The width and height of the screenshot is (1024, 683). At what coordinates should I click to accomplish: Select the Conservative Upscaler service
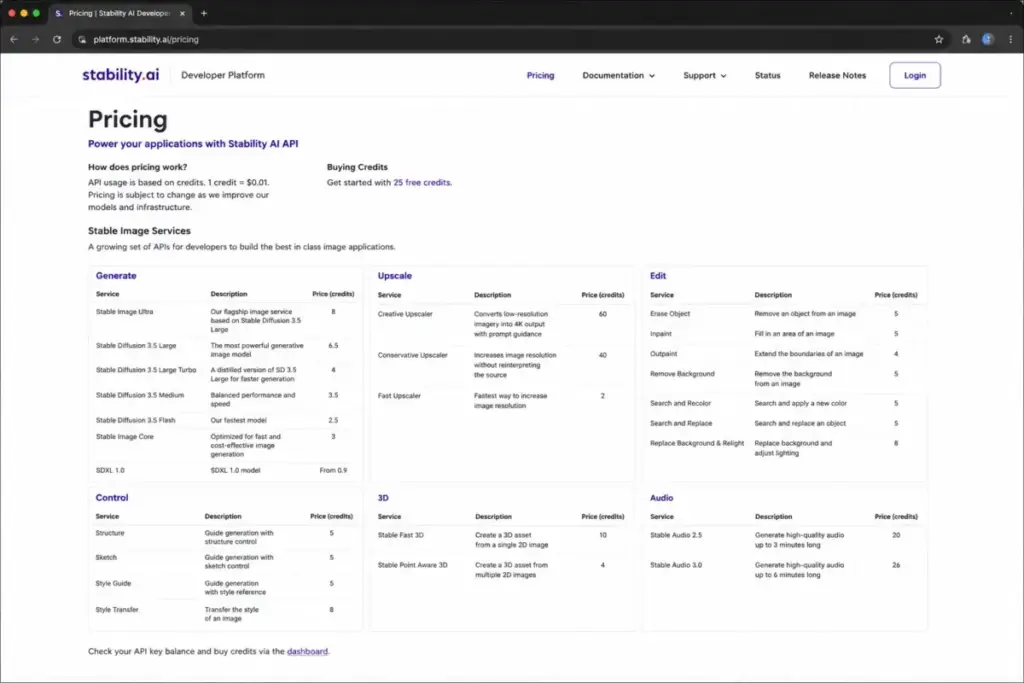coord(412,355)
